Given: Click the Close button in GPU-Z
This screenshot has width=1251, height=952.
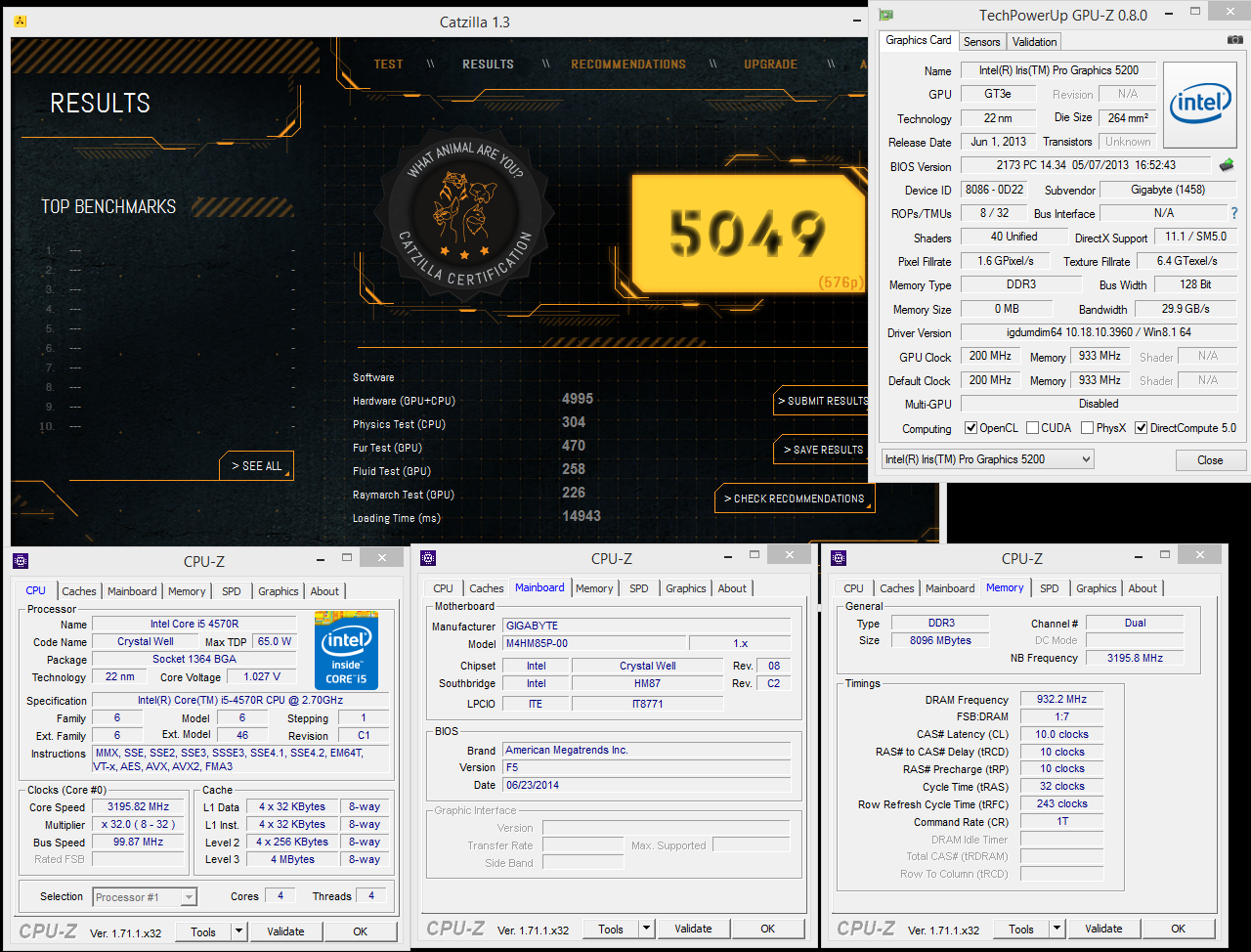Looking at the screenshot, I should pyautogui.click(x=1210, y=460).
